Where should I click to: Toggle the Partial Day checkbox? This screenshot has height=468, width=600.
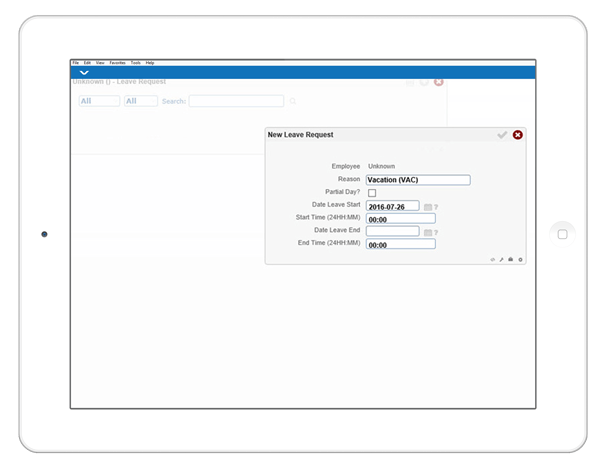pos(372,193)
